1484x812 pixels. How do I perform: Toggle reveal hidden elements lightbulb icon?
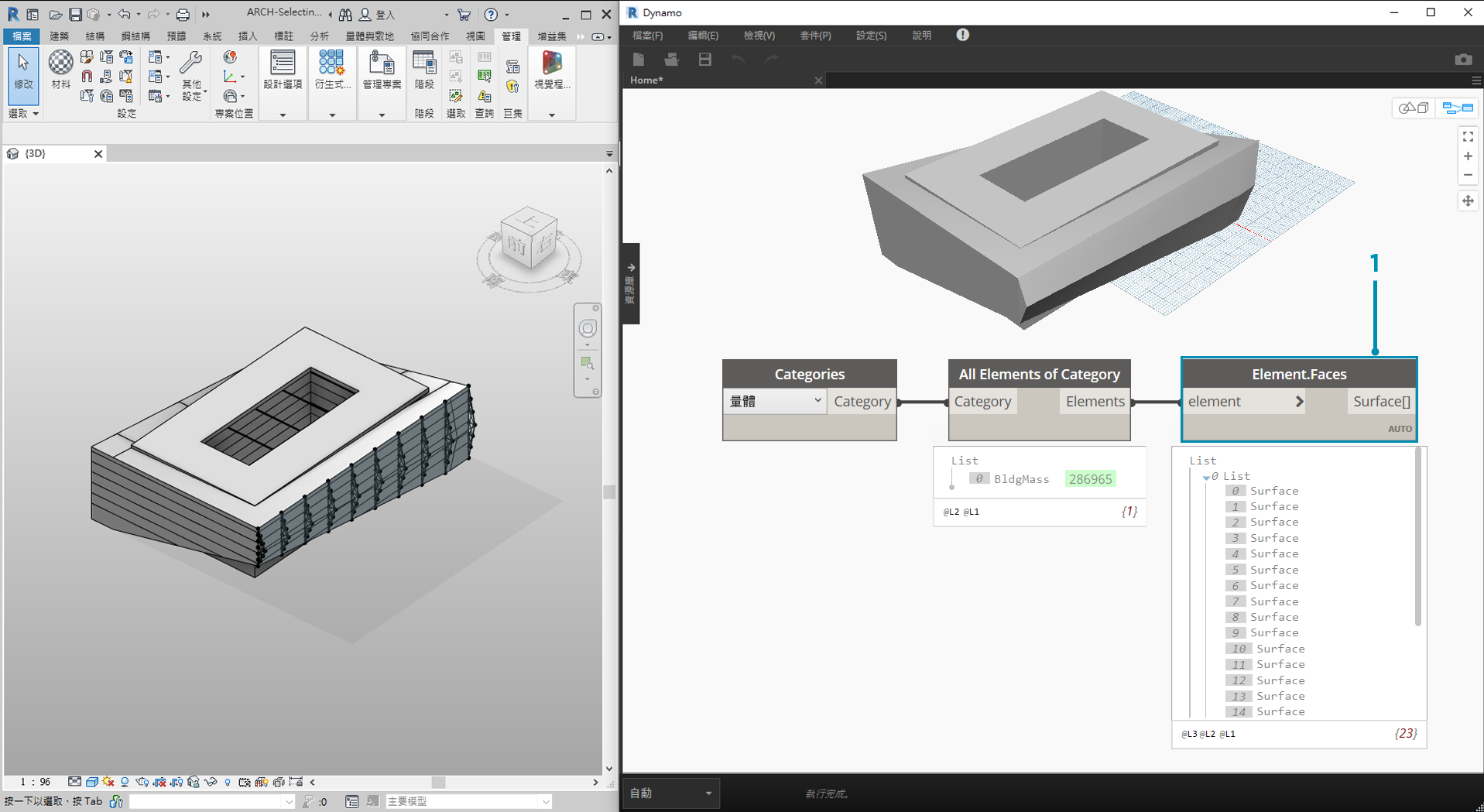click(228, 782)
